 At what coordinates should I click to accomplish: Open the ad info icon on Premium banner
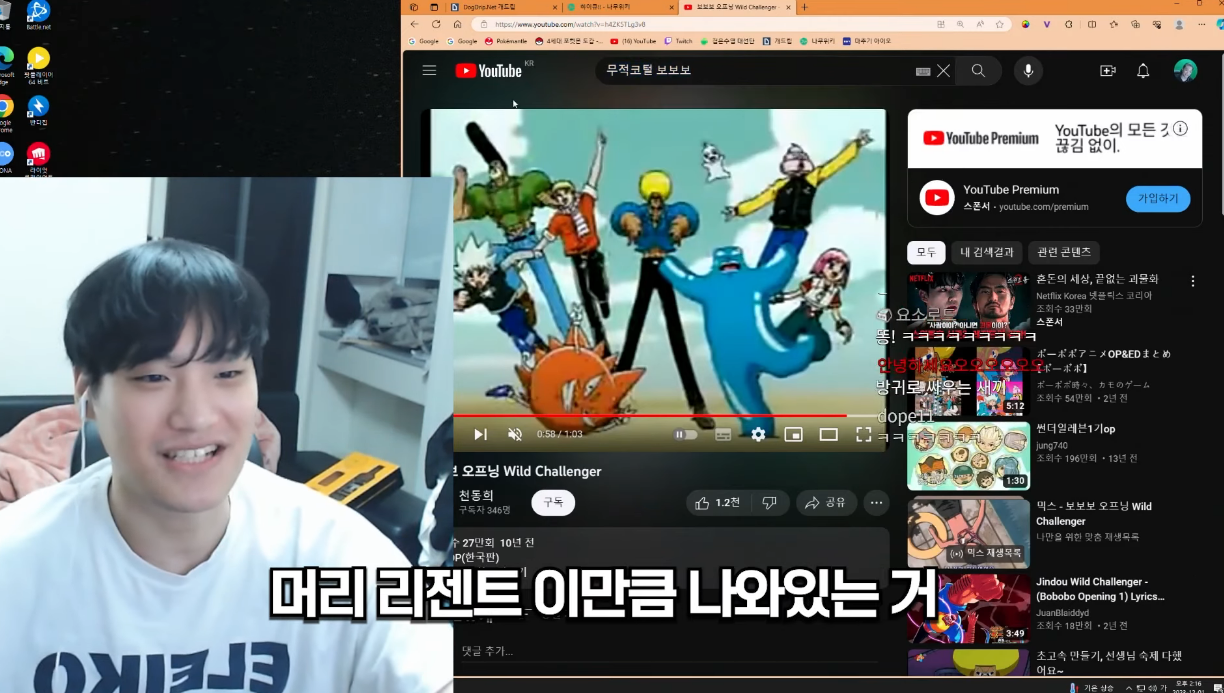1181,128
